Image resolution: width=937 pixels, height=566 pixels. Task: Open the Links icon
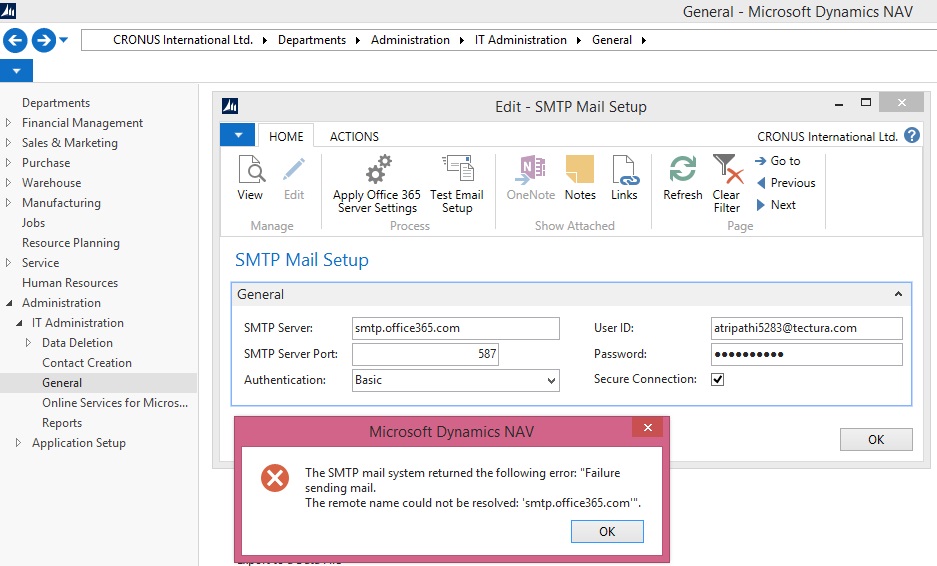[624, 178]
